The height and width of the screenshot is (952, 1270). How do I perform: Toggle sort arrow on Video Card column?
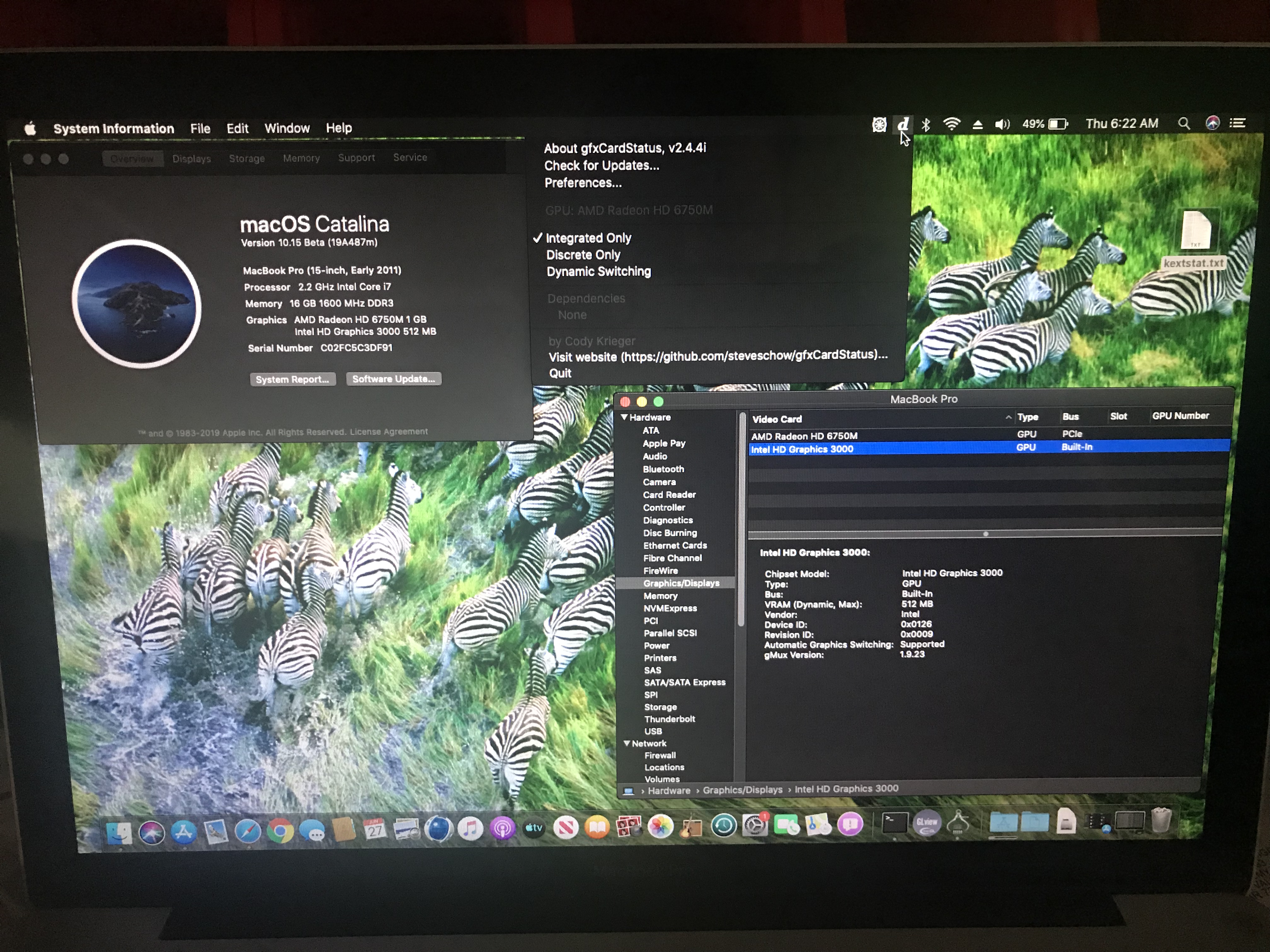click(x=1008, y=417)
